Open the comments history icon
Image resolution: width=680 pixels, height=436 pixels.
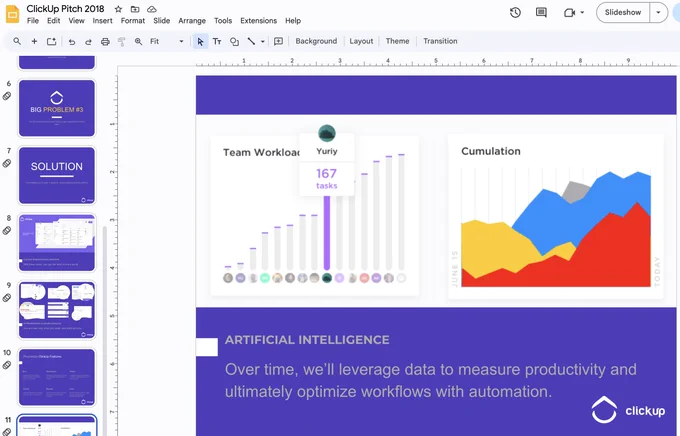(x=541, y=13)
